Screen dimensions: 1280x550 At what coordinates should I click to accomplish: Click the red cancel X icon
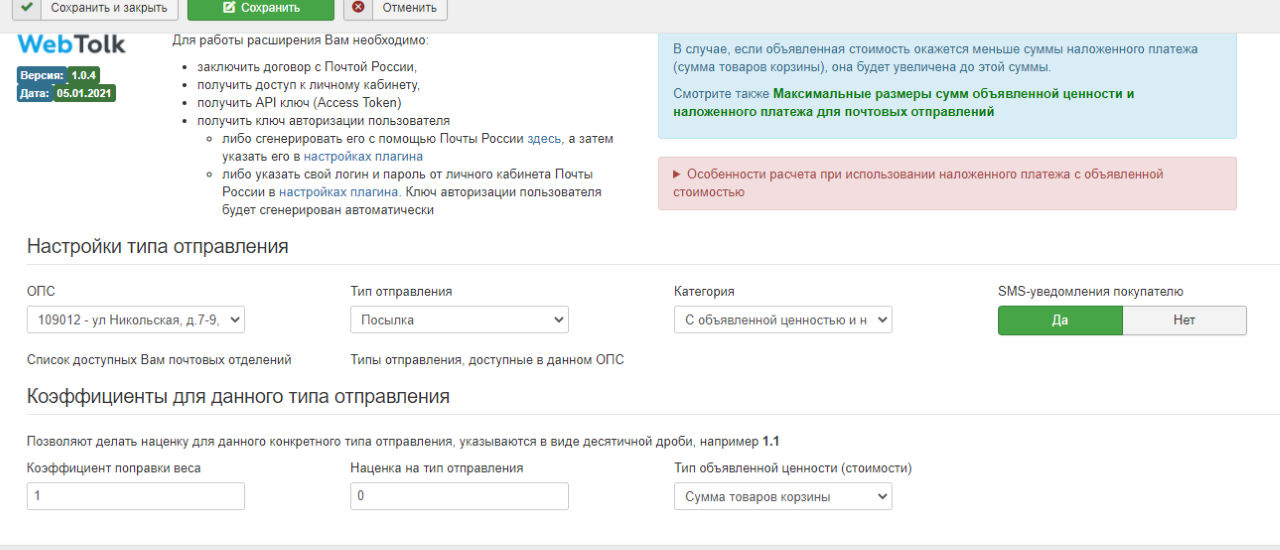358,7
